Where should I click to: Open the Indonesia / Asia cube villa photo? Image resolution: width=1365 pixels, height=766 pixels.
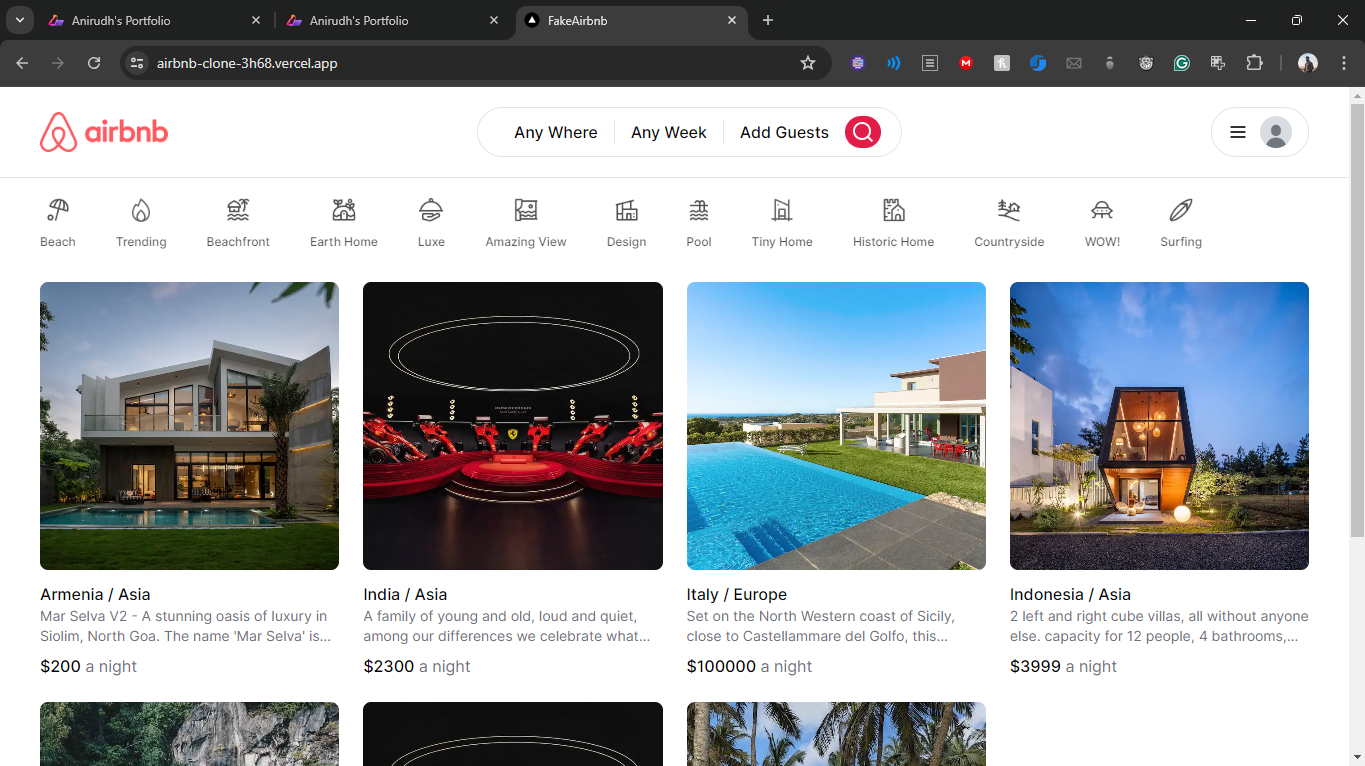[x=1159, y=426]
